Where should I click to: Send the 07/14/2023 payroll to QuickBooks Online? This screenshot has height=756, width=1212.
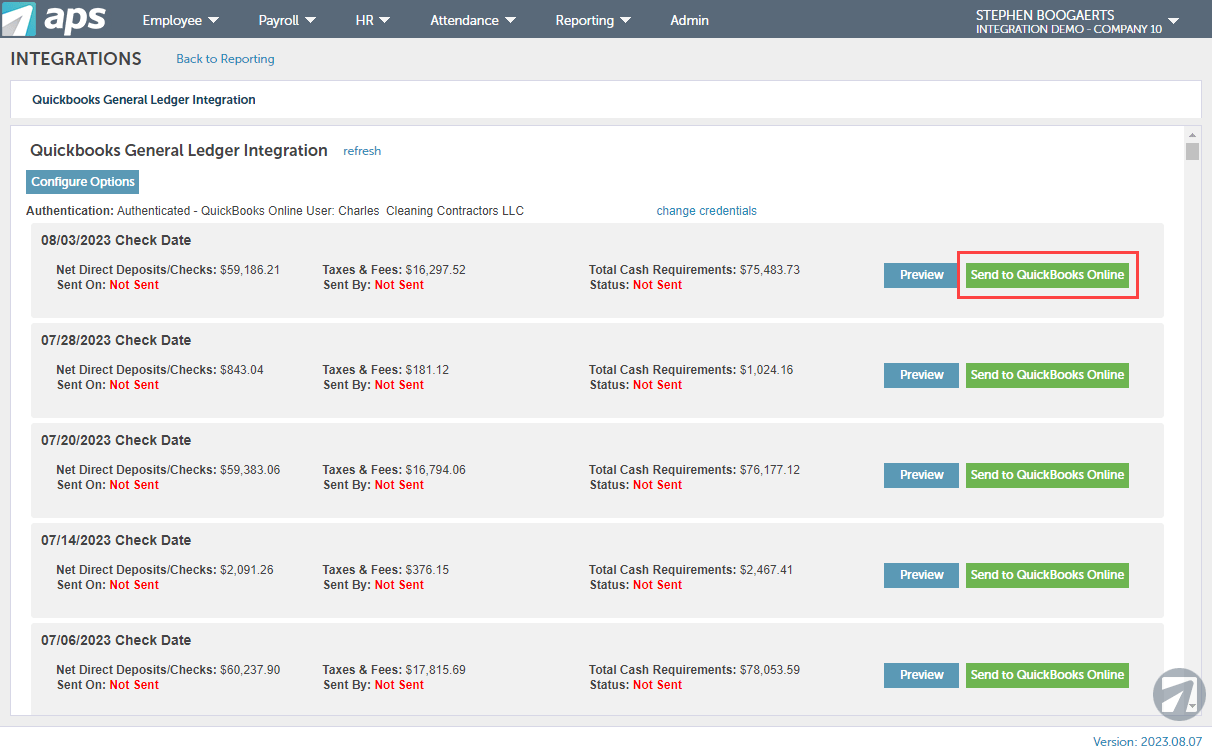click(x=1047, y=575)
